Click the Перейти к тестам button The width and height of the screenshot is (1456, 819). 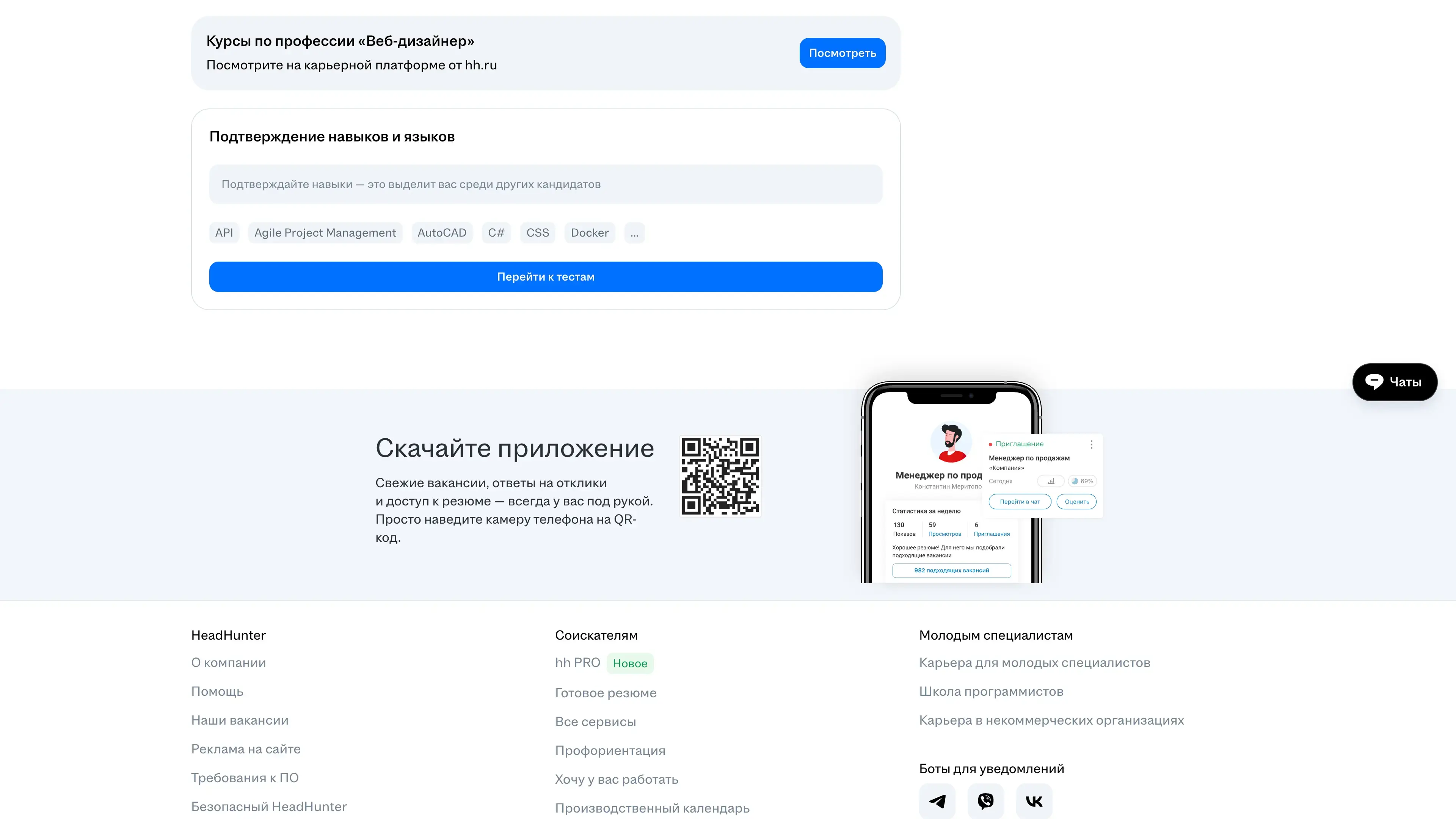click(546, 277)
